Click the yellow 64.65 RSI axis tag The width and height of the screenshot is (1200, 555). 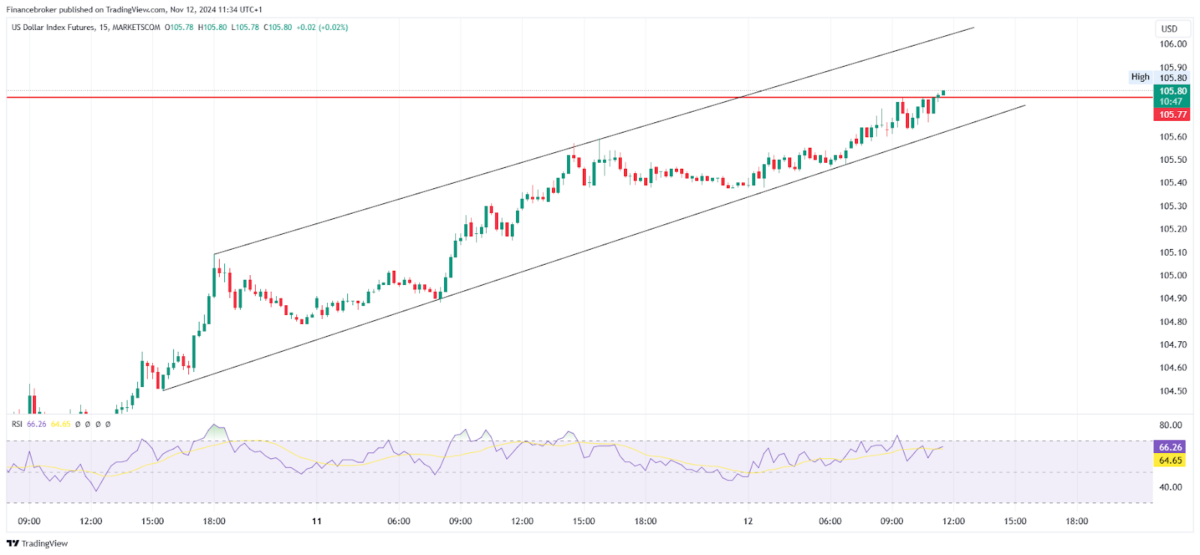[x=1170, y=461]
